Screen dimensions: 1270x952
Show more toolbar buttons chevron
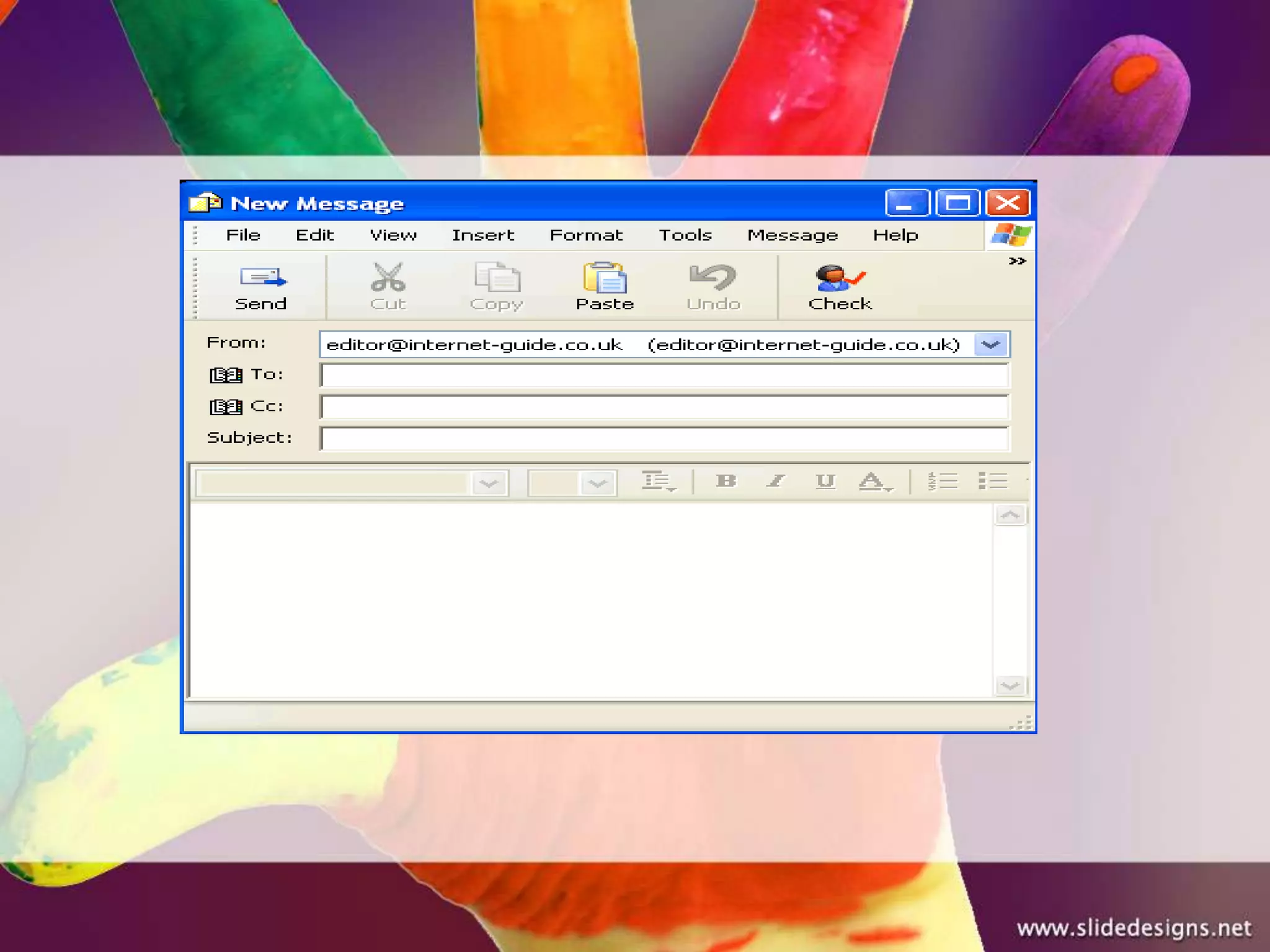[x=1017, y=261]
